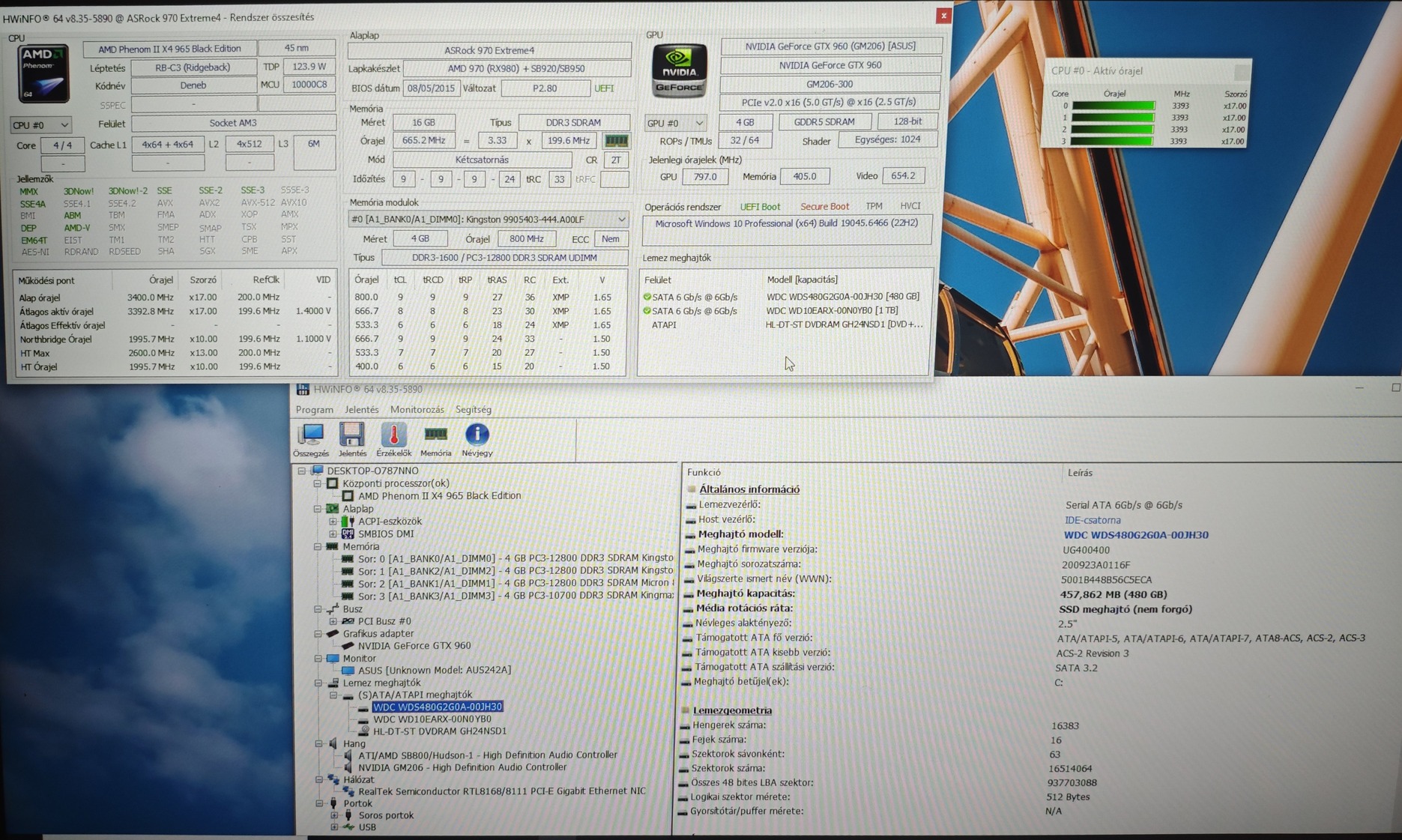1402x840 pixels.
Task: Open the Jelentés menu in menu bar
Action: coord(362,410)
